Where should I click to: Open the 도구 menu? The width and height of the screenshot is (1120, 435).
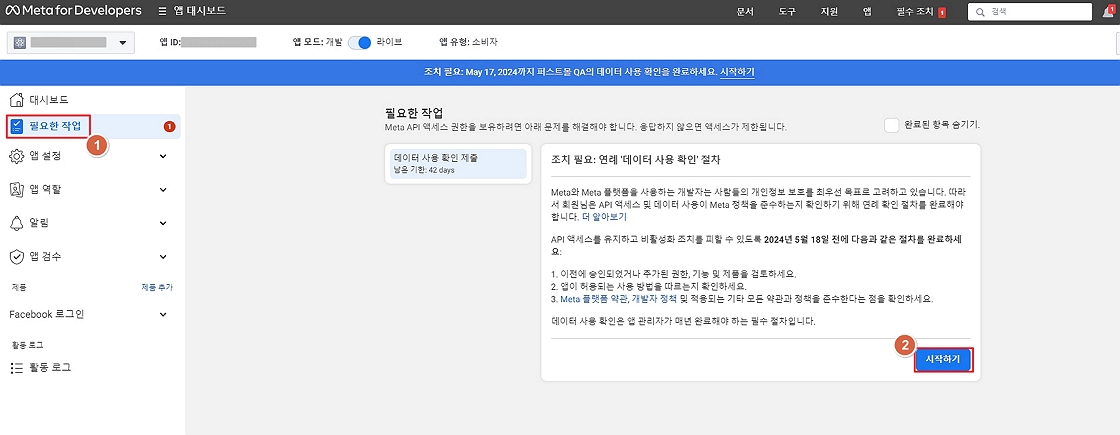[x=787, y=12]
